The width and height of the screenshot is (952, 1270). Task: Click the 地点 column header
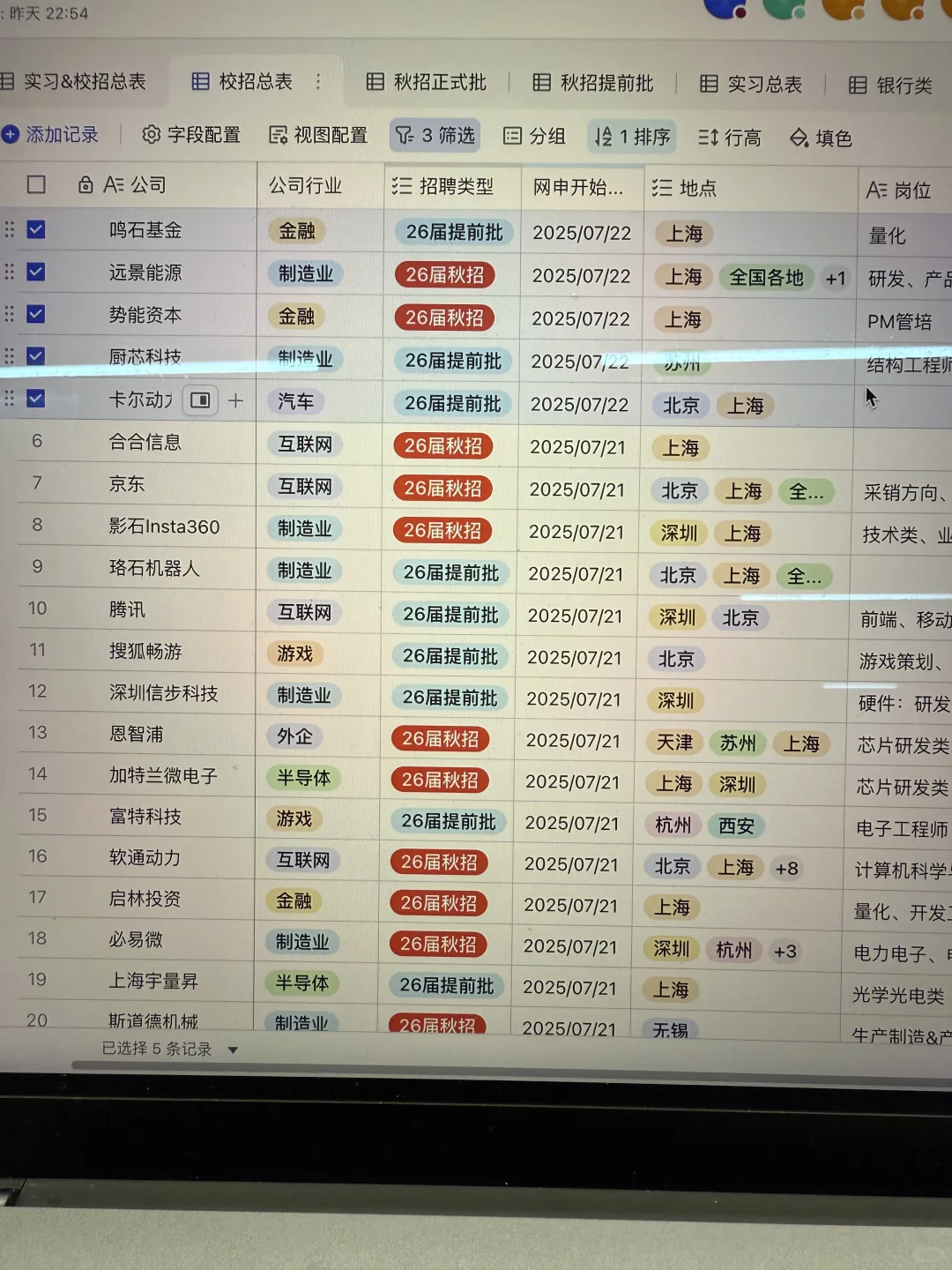751,188
